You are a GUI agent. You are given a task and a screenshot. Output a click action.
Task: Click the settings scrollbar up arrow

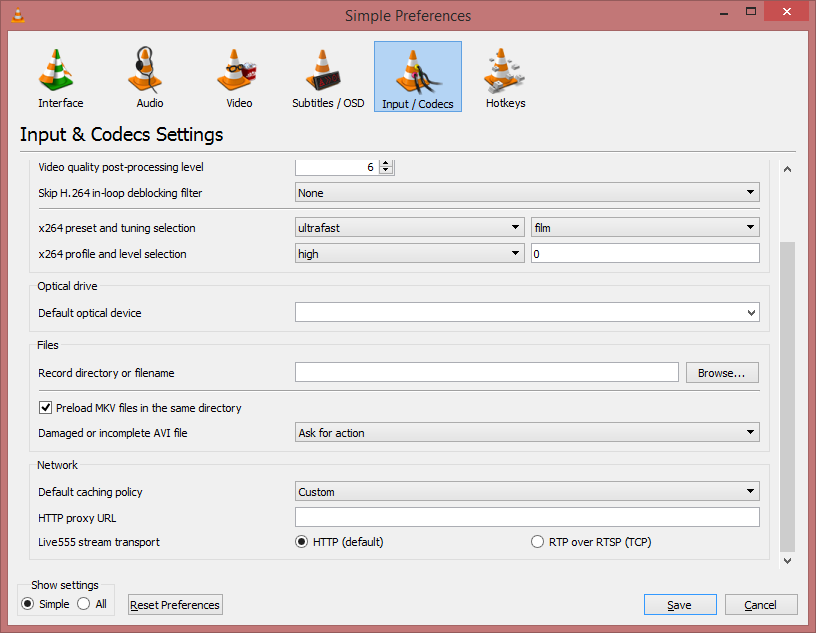(x=787, y=169)
